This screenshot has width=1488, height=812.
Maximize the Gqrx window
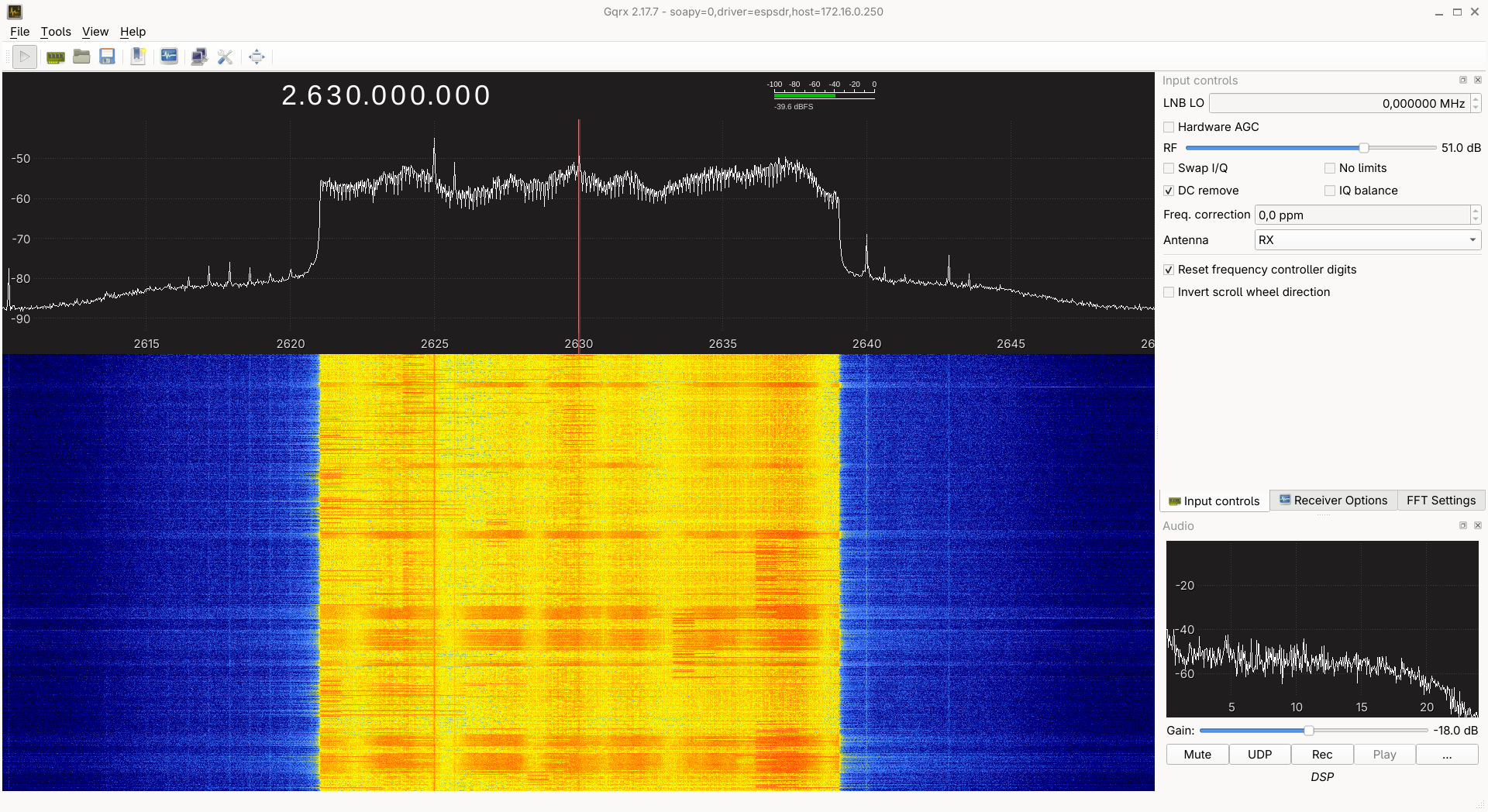click(1457, 12)
